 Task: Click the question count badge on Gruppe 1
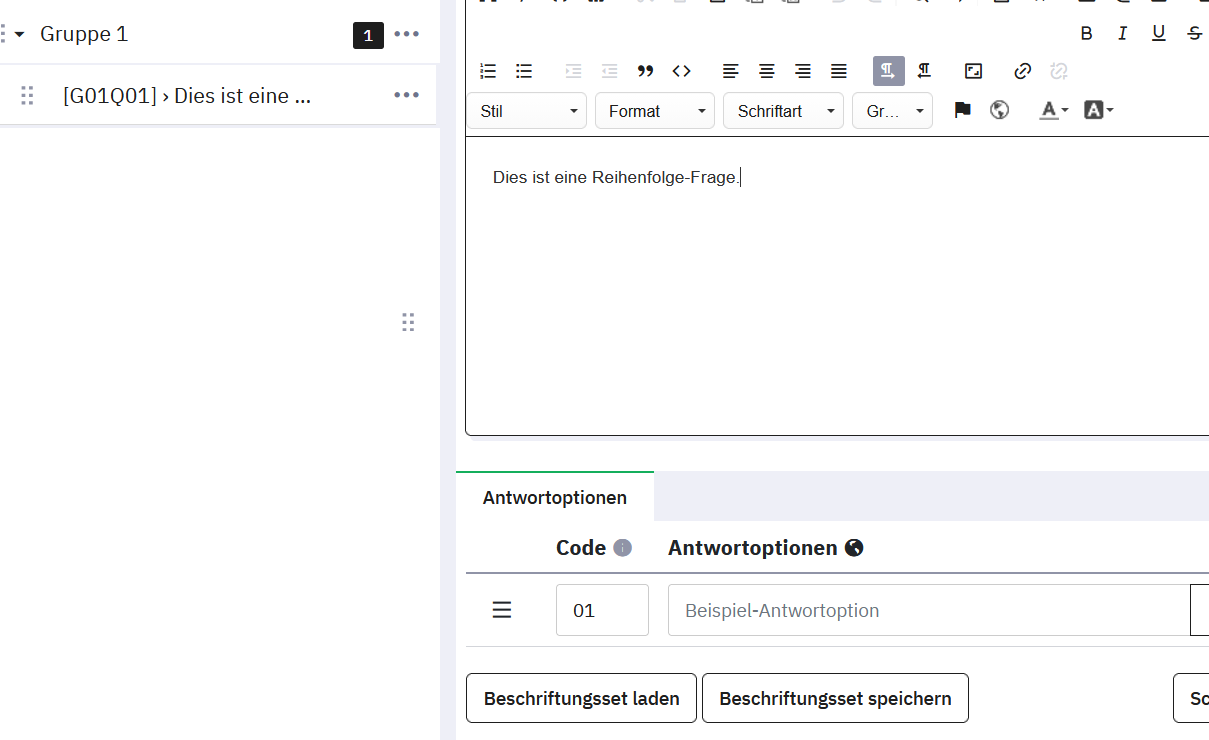click(x=368, y=36)
